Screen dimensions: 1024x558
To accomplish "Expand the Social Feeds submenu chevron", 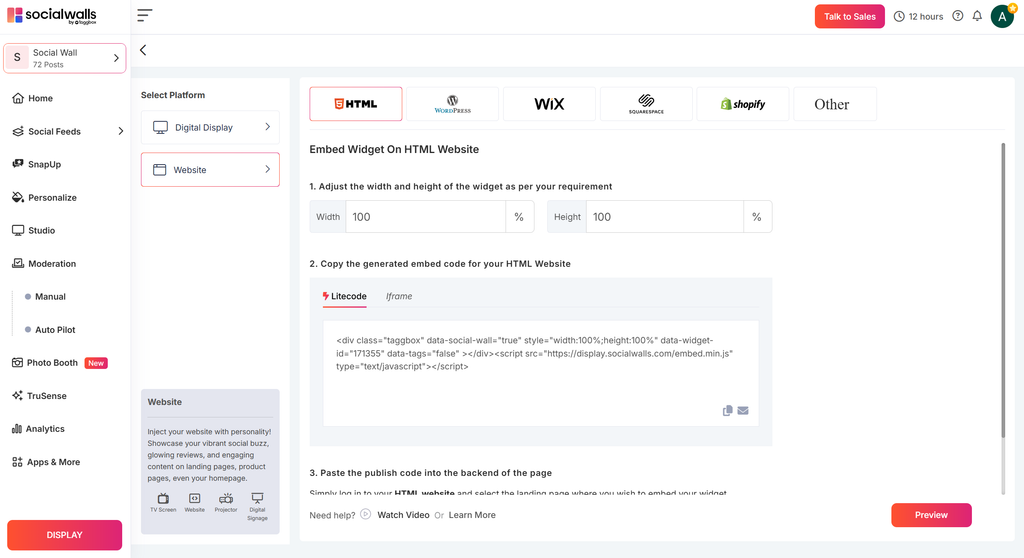I will tap(120, 131).
